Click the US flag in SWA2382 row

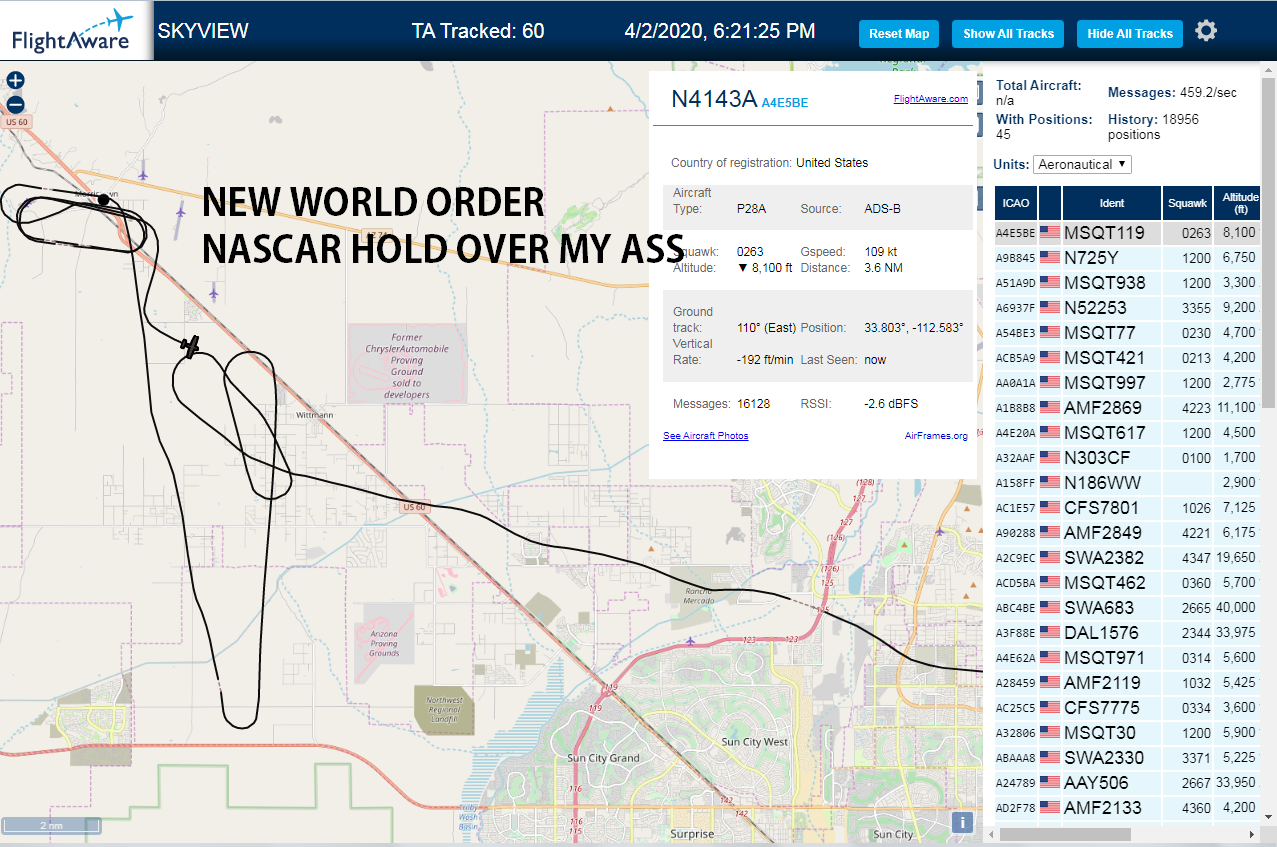click(1050, 558)
